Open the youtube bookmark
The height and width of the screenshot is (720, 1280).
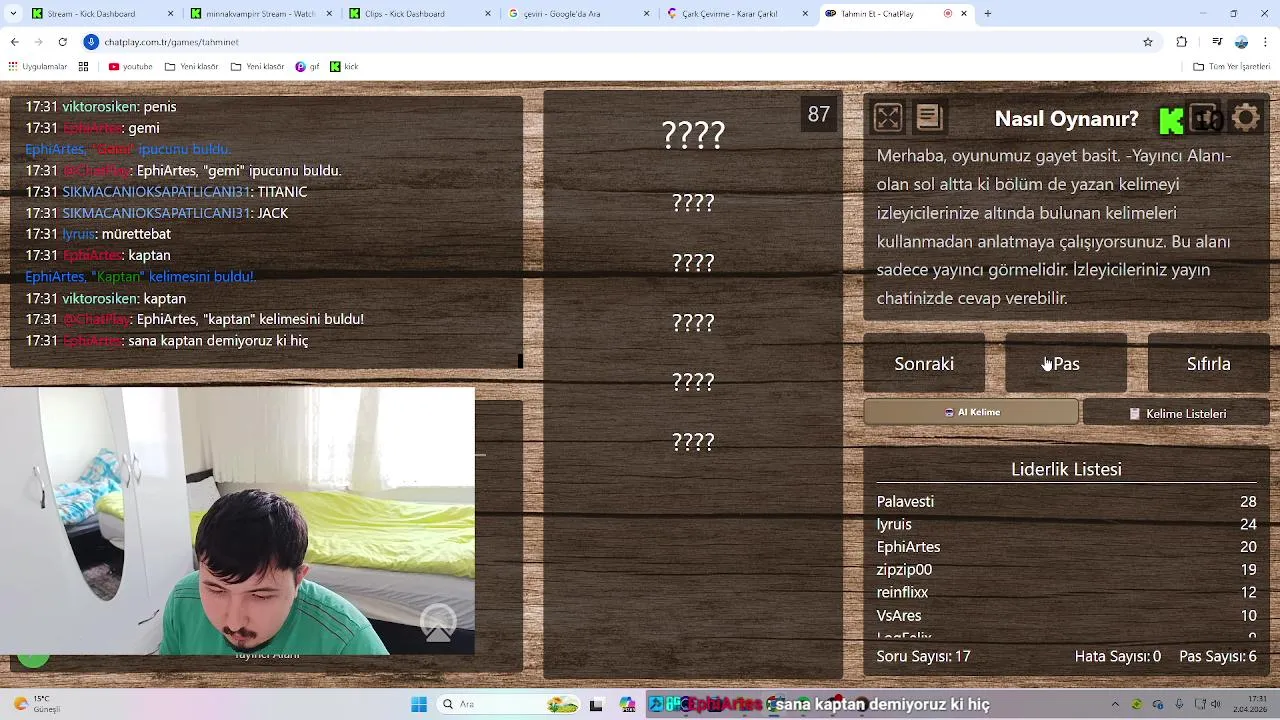pyautogui.click(x=130, y=67)
